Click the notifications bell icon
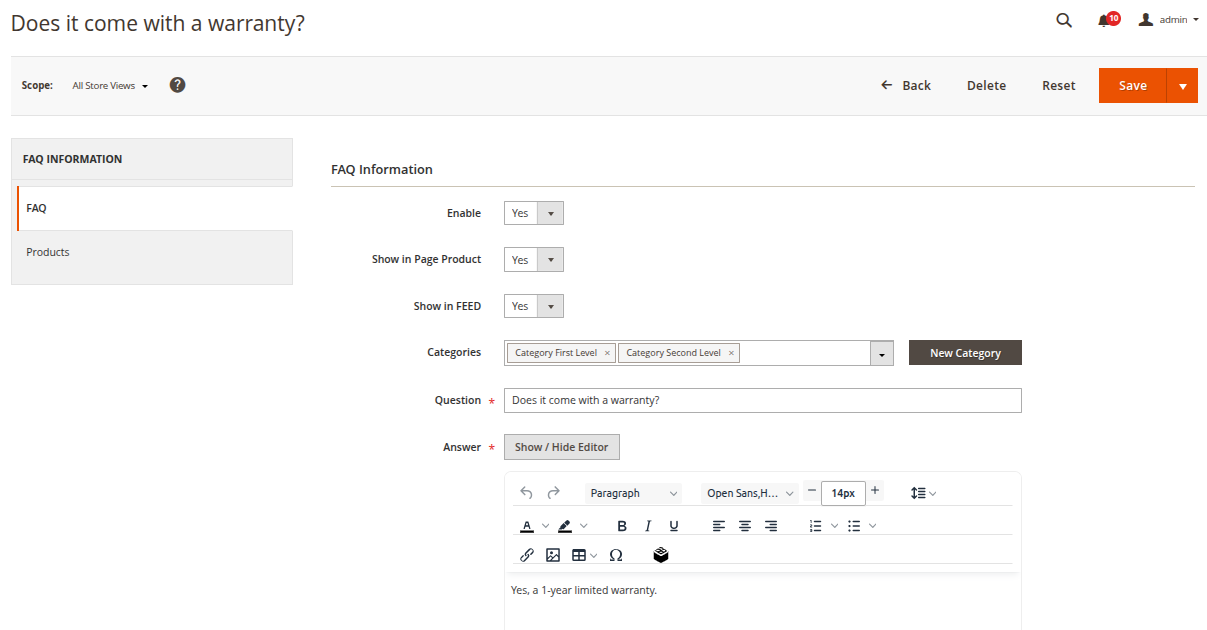 (1104, 20)
